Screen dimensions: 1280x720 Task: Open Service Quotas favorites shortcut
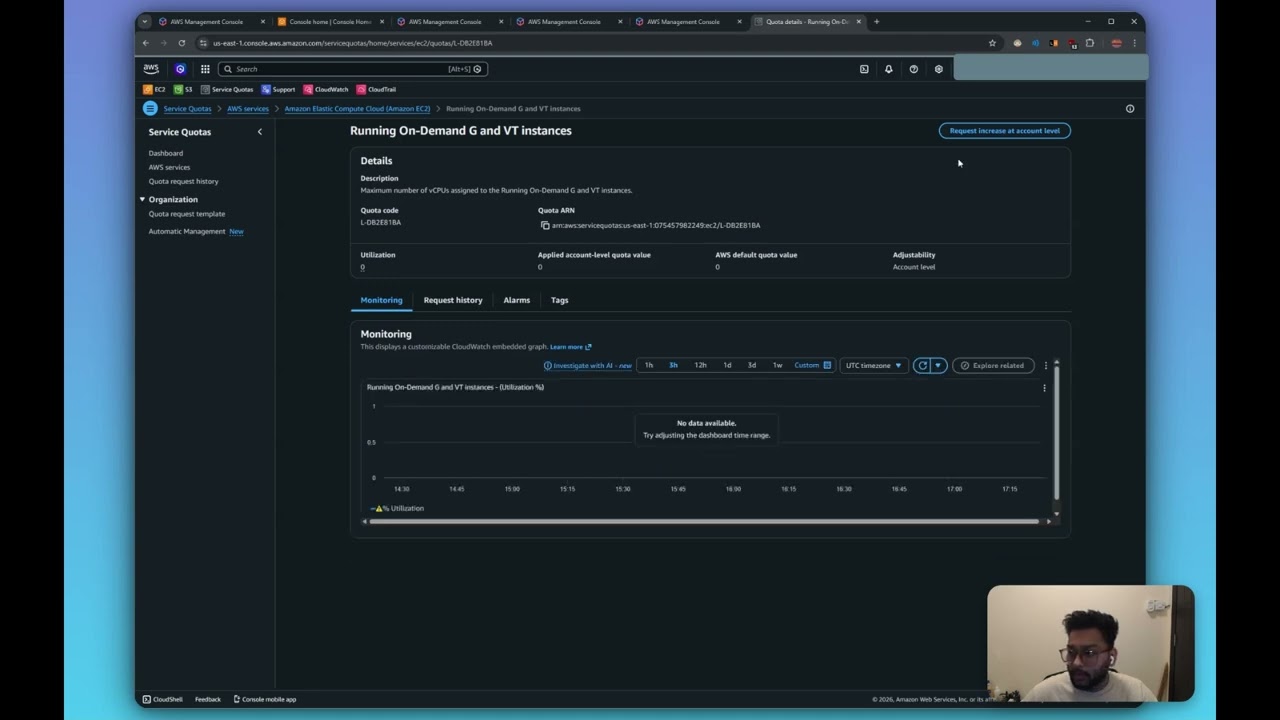point(227,89)
